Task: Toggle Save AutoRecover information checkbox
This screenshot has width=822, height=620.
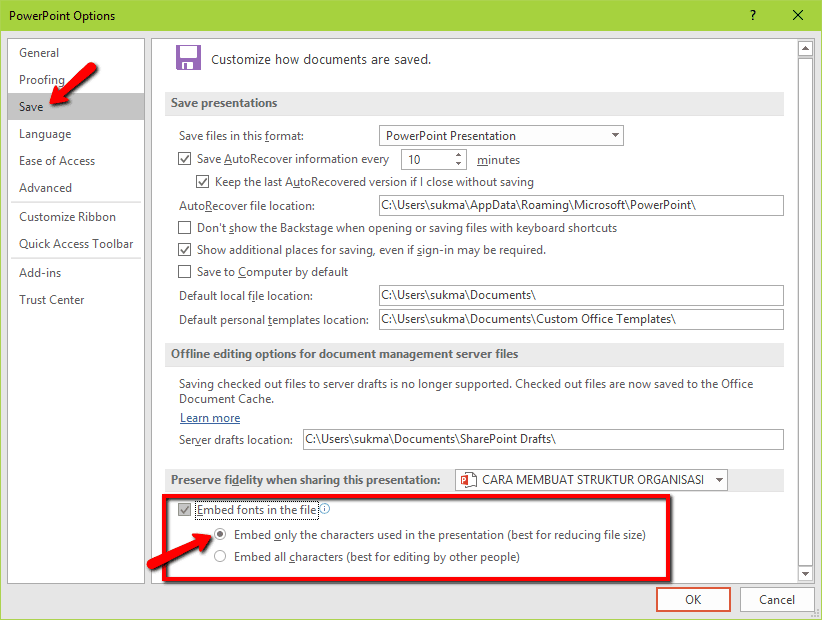Action: [x=185, y=158]
